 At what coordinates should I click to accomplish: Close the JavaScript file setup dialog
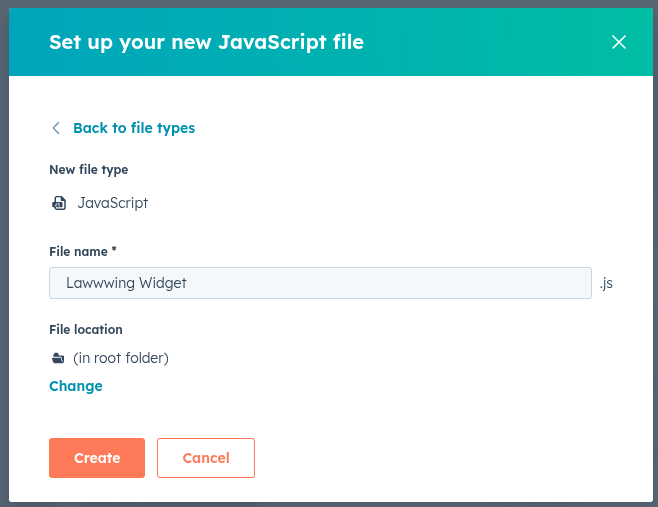pyautogui.click(x=618, y=42)
